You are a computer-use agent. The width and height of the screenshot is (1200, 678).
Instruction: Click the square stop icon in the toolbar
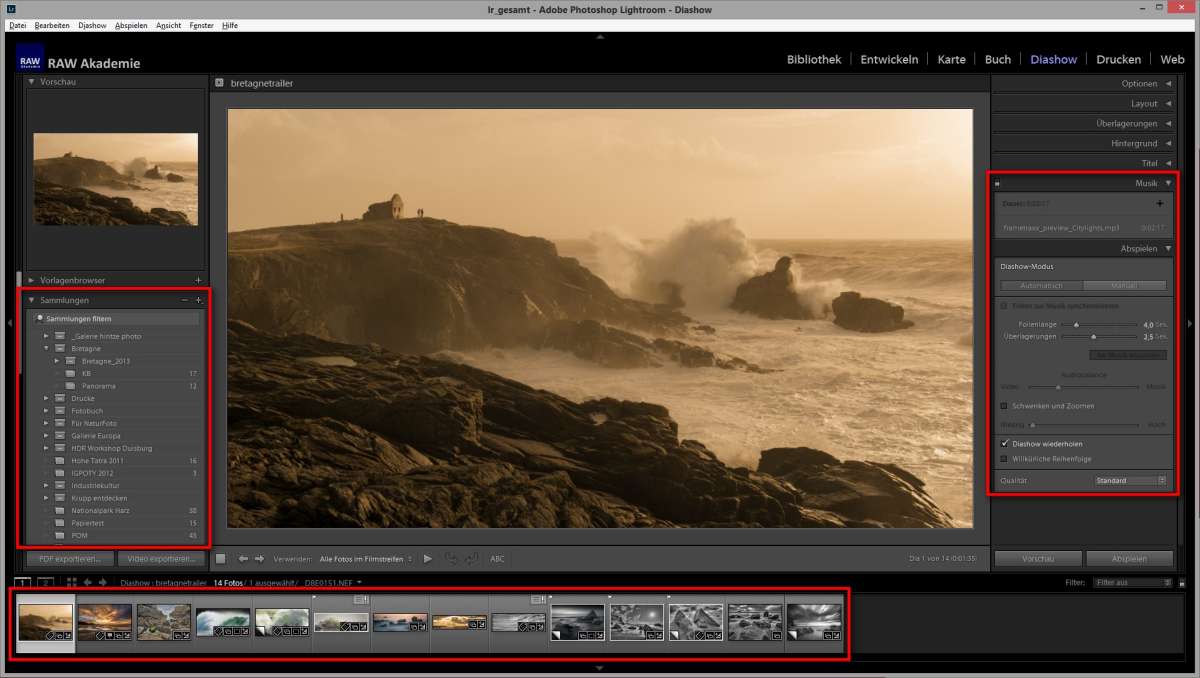click(220, 559)
